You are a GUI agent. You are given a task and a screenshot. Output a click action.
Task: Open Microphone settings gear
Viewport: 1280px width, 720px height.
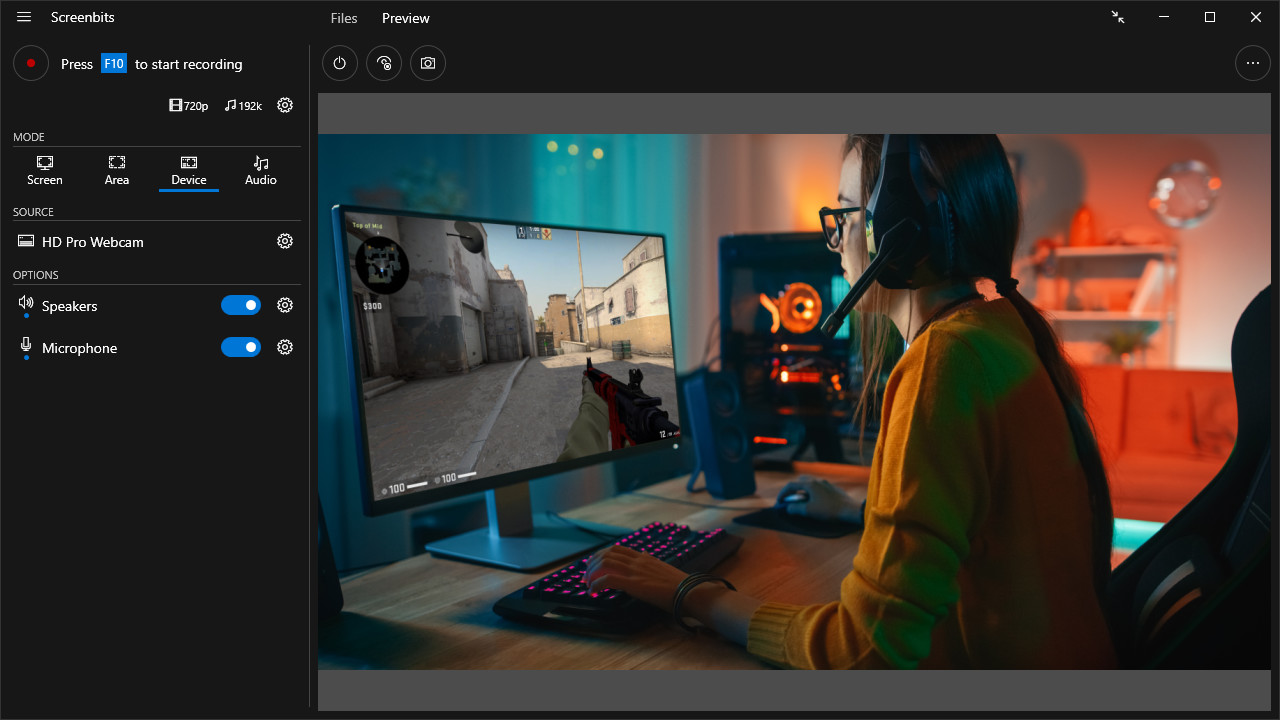click(x=285, y=347)
